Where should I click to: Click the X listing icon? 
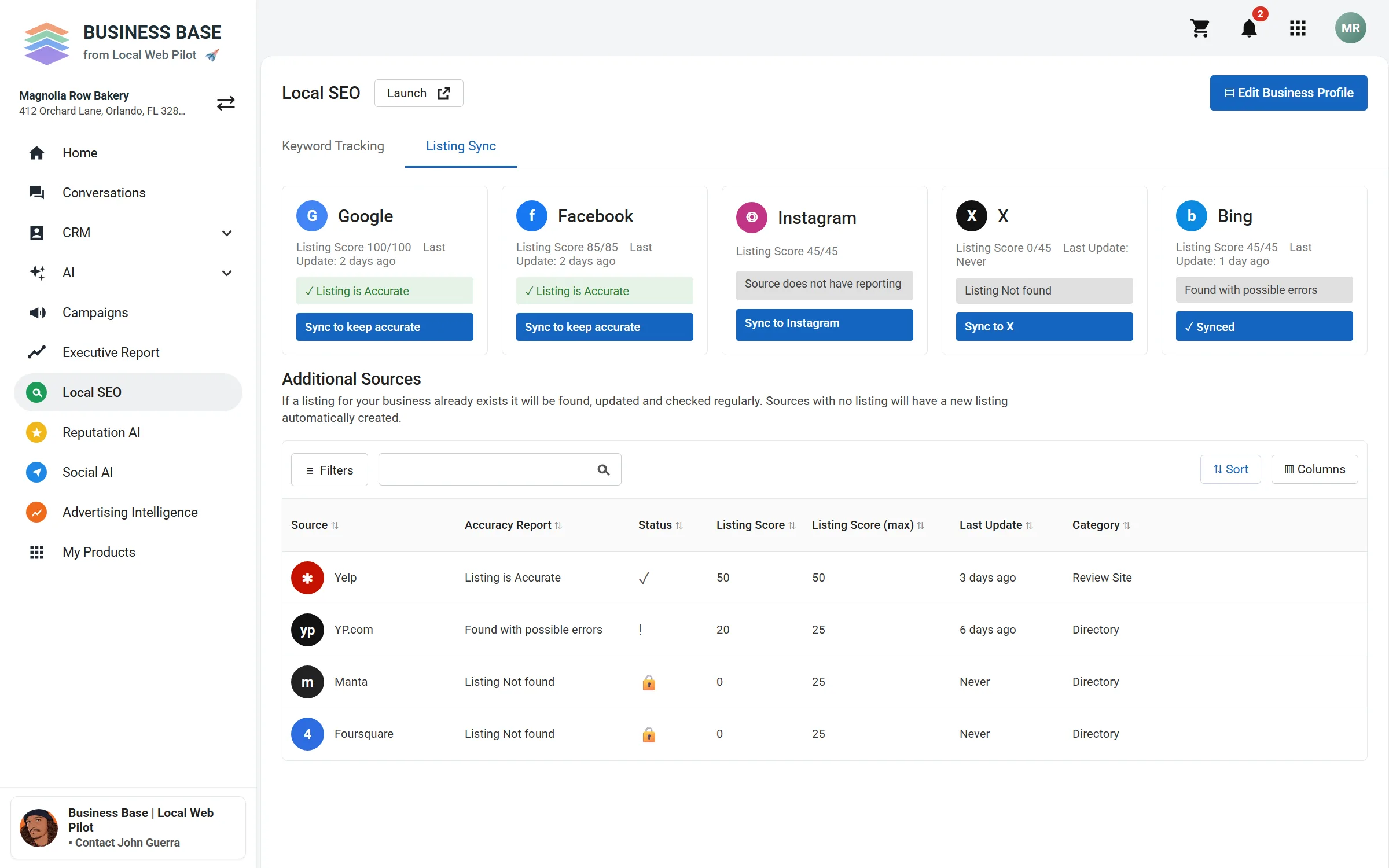point(972,216)
